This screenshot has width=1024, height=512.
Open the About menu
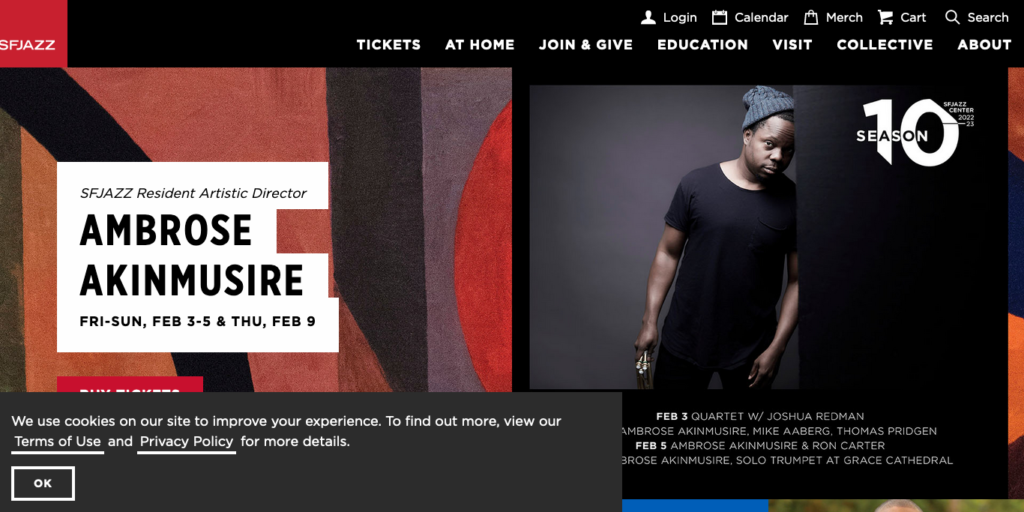point(984,45)
